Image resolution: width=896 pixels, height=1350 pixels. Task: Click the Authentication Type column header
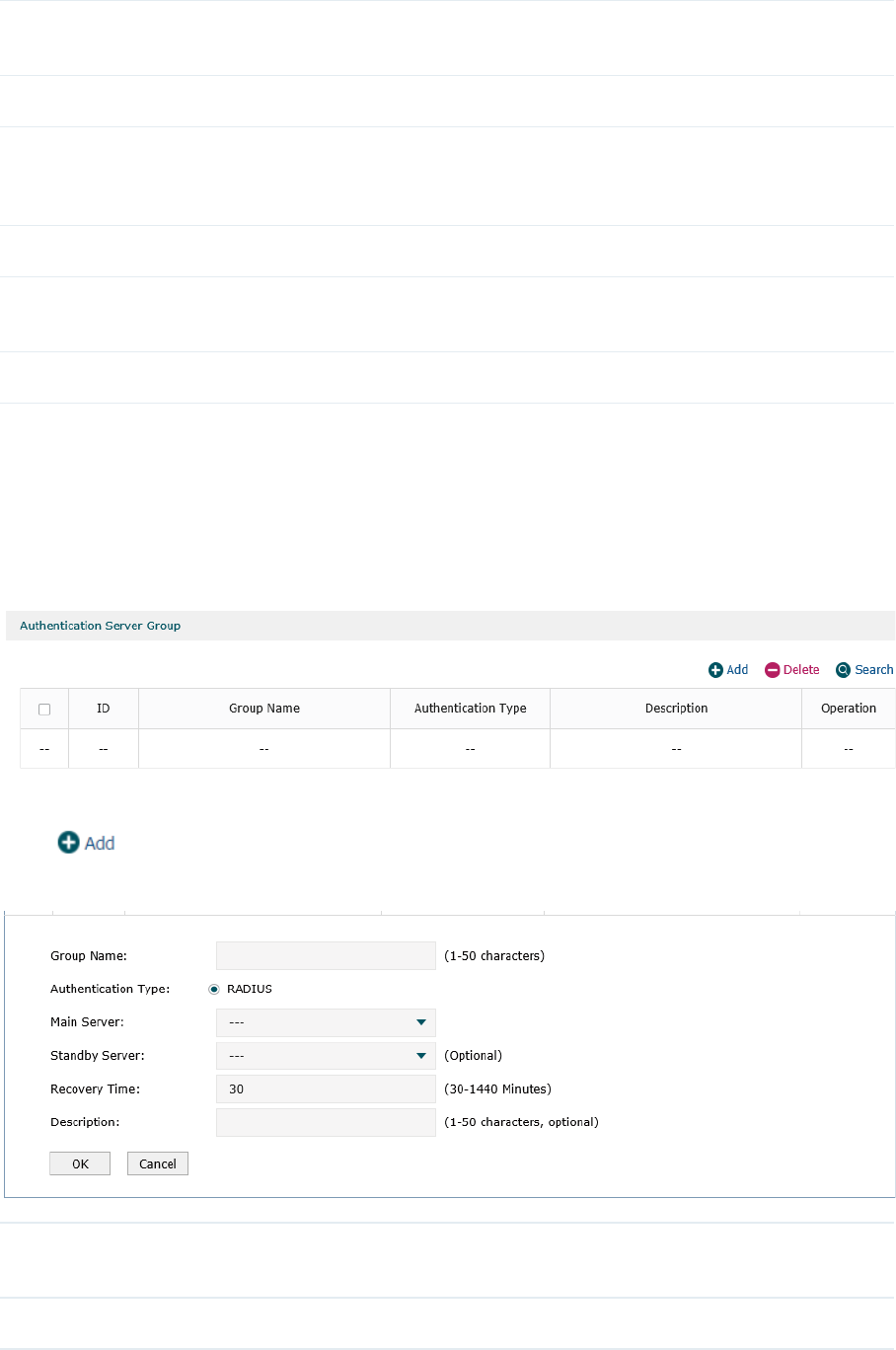click(x=471, y=709)
